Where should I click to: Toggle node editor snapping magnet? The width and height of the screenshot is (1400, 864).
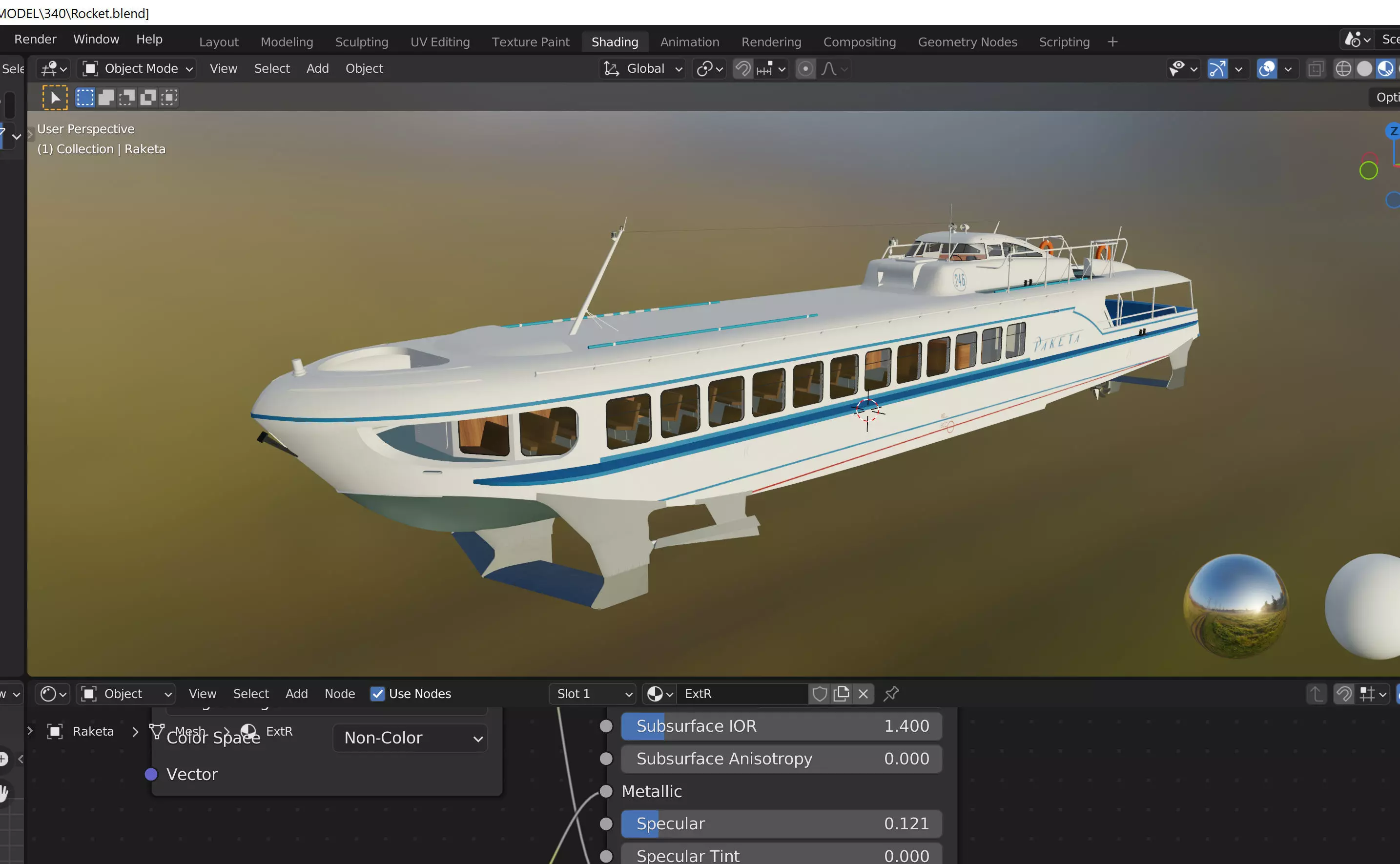click(1343, 694)
